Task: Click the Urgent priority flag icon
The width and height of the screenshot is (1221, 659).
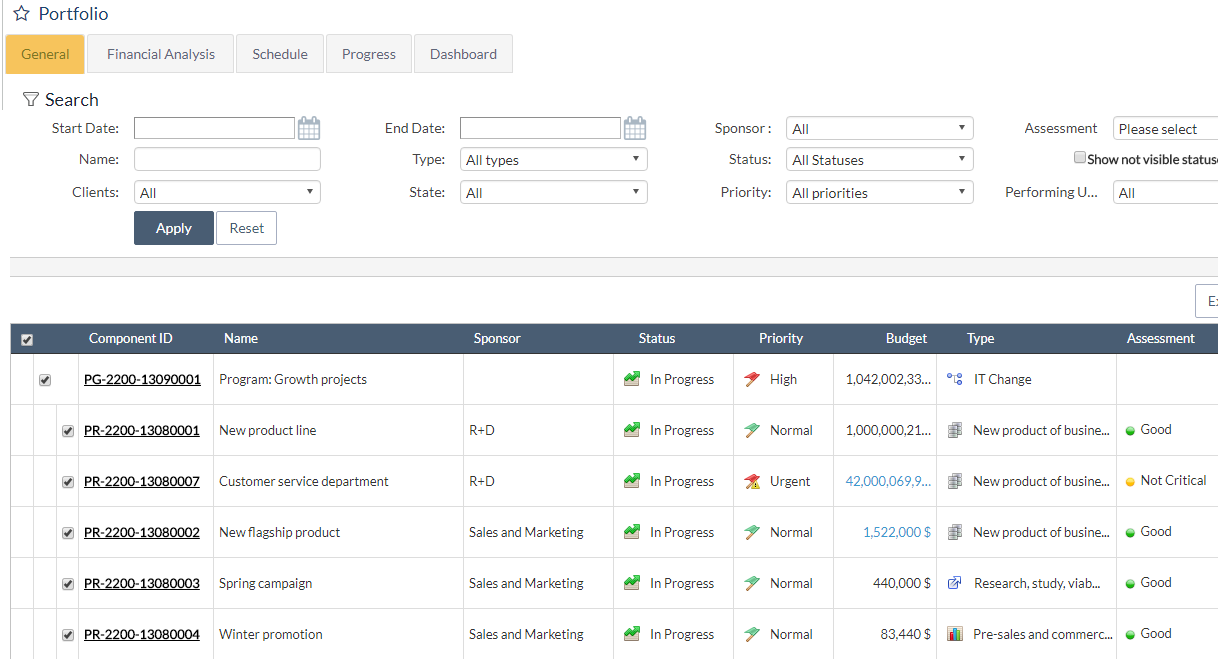Action: (753, 482)
